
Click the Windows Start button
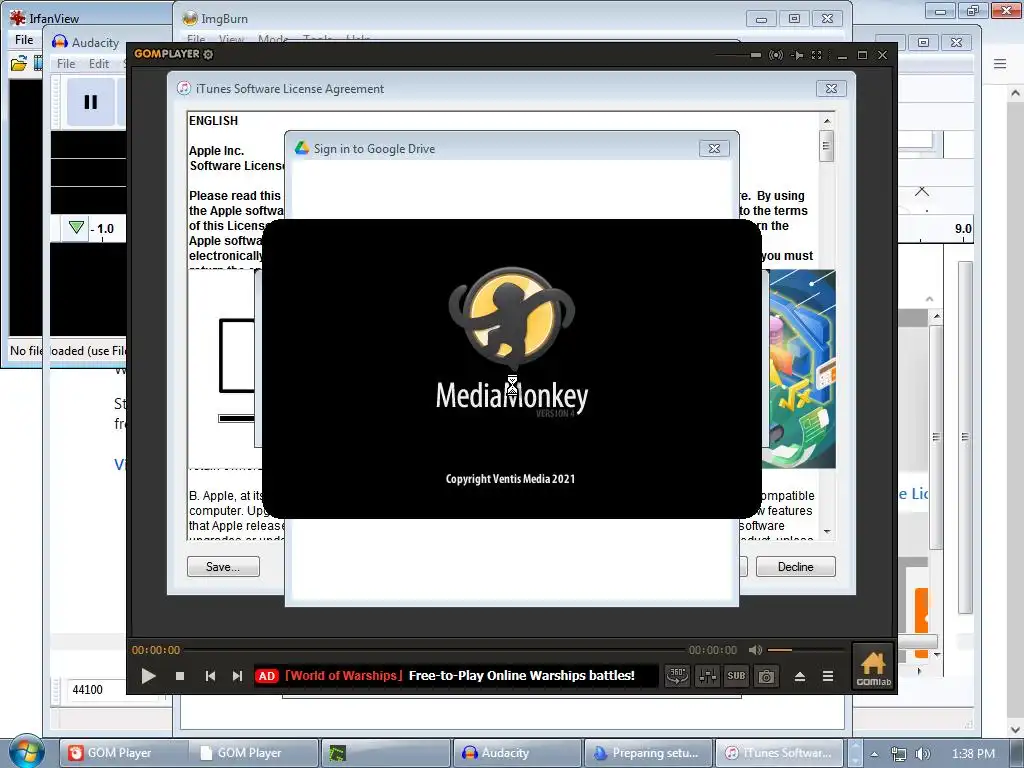(26, 752)
